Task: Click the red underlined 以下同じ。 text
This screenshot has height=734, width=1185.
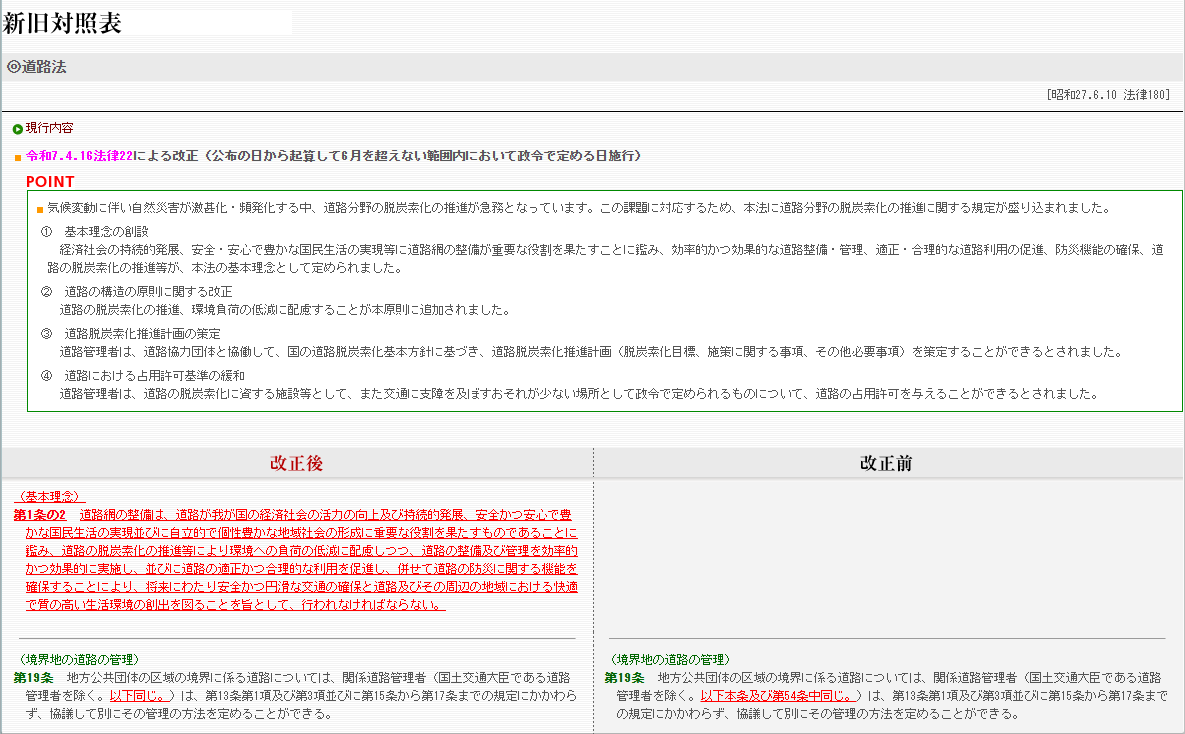Action: pos(139,695)
